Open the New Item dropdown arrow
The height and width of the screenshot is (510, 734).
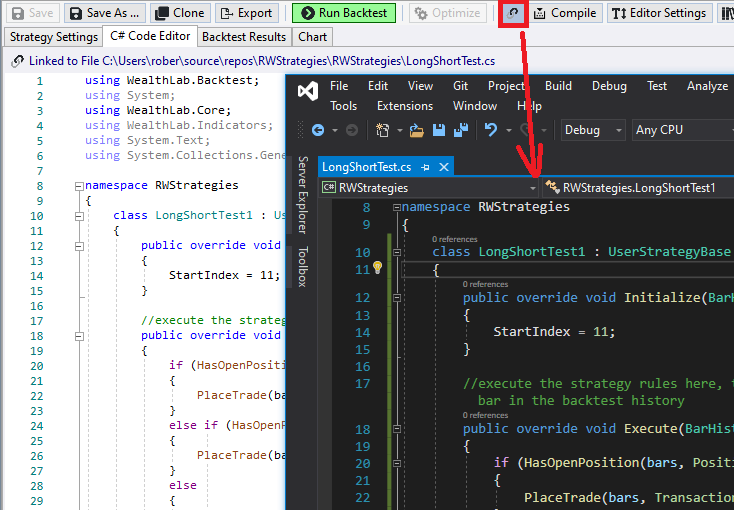tap(399, 130)
